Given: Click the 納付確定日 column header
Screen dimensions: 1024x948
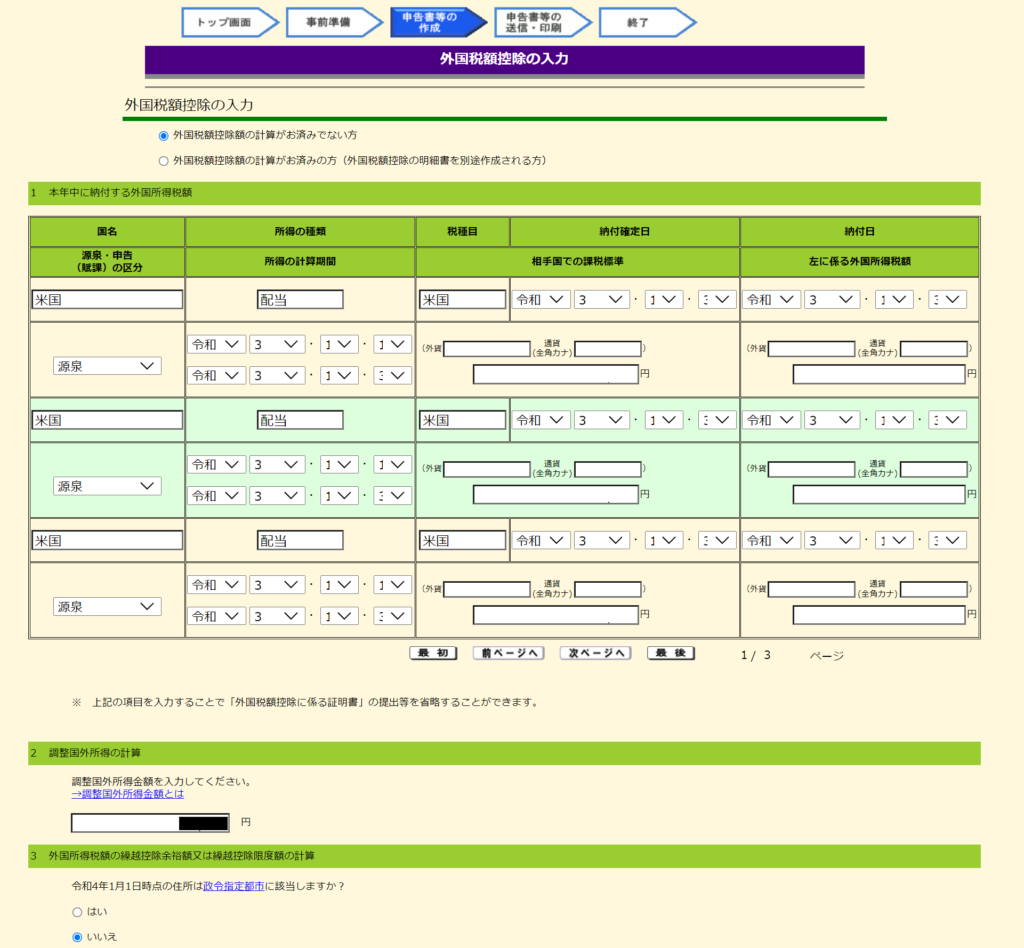Looking at the screenshot, I should pyautogui.click(x=624, y=232).
